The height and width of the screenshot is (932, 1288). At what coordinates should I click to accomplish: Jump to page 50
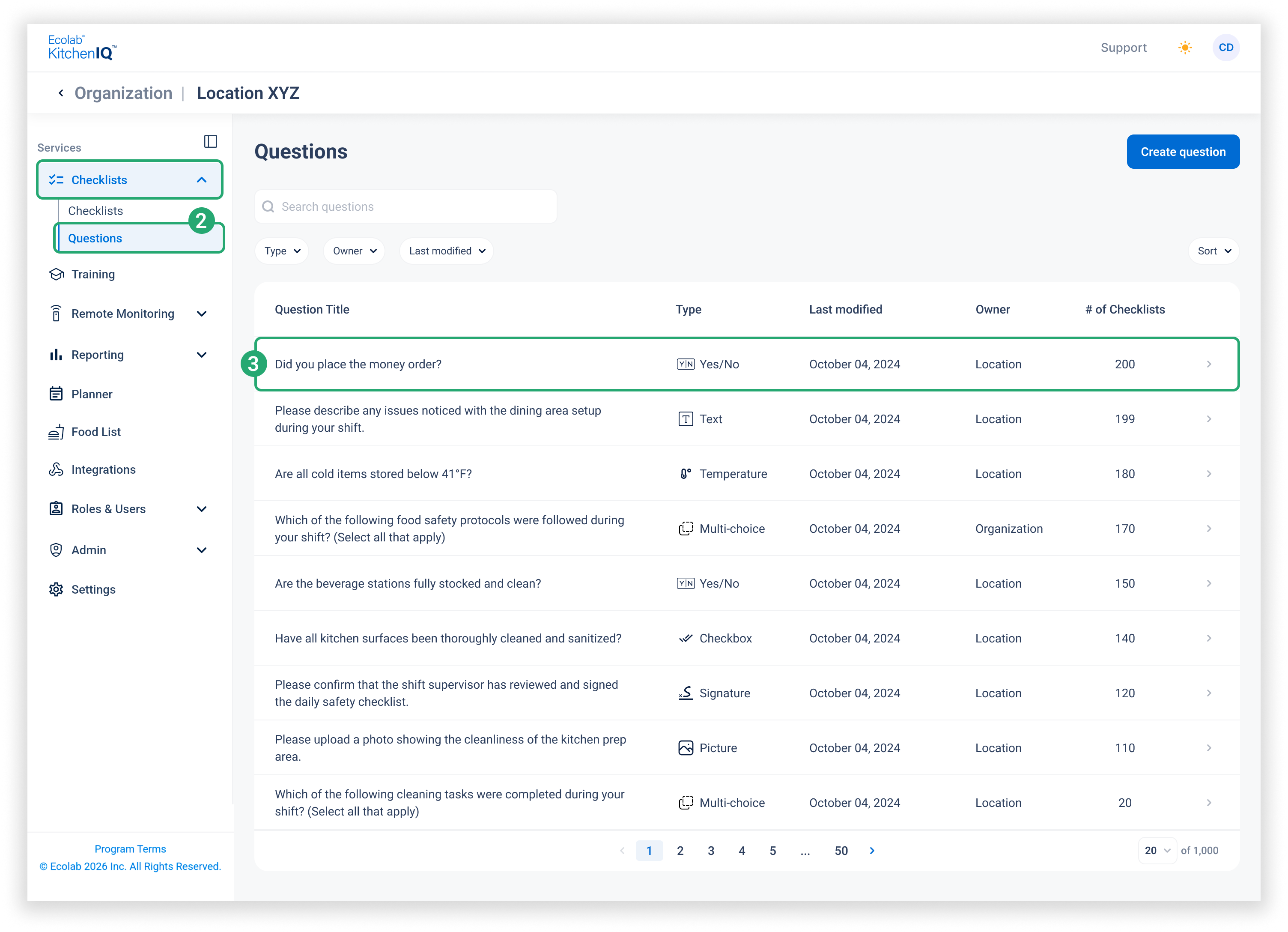(x=841, y=851)
